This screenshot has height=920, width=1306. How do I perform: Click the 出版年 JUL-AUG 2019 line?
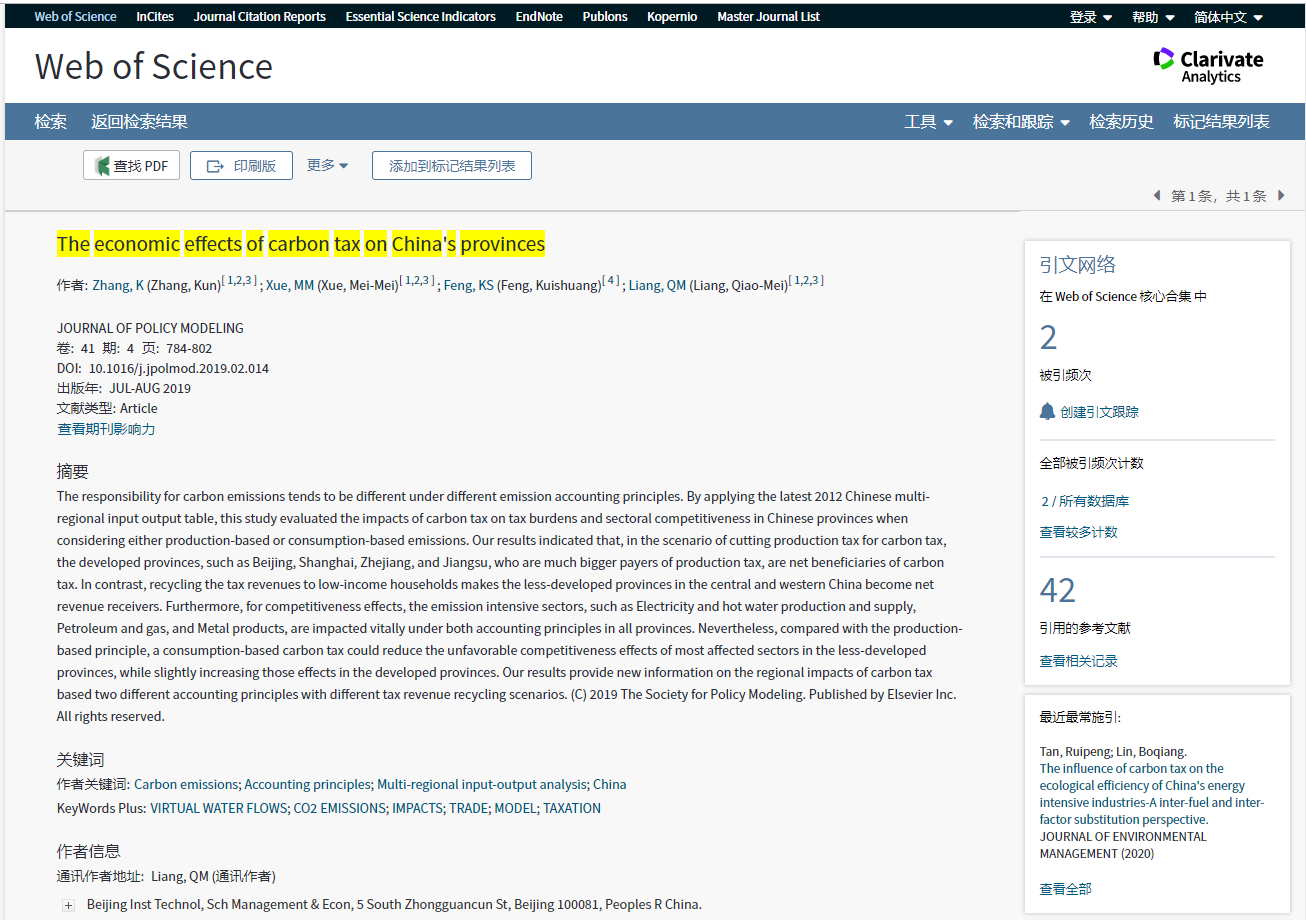click(124, 388)
